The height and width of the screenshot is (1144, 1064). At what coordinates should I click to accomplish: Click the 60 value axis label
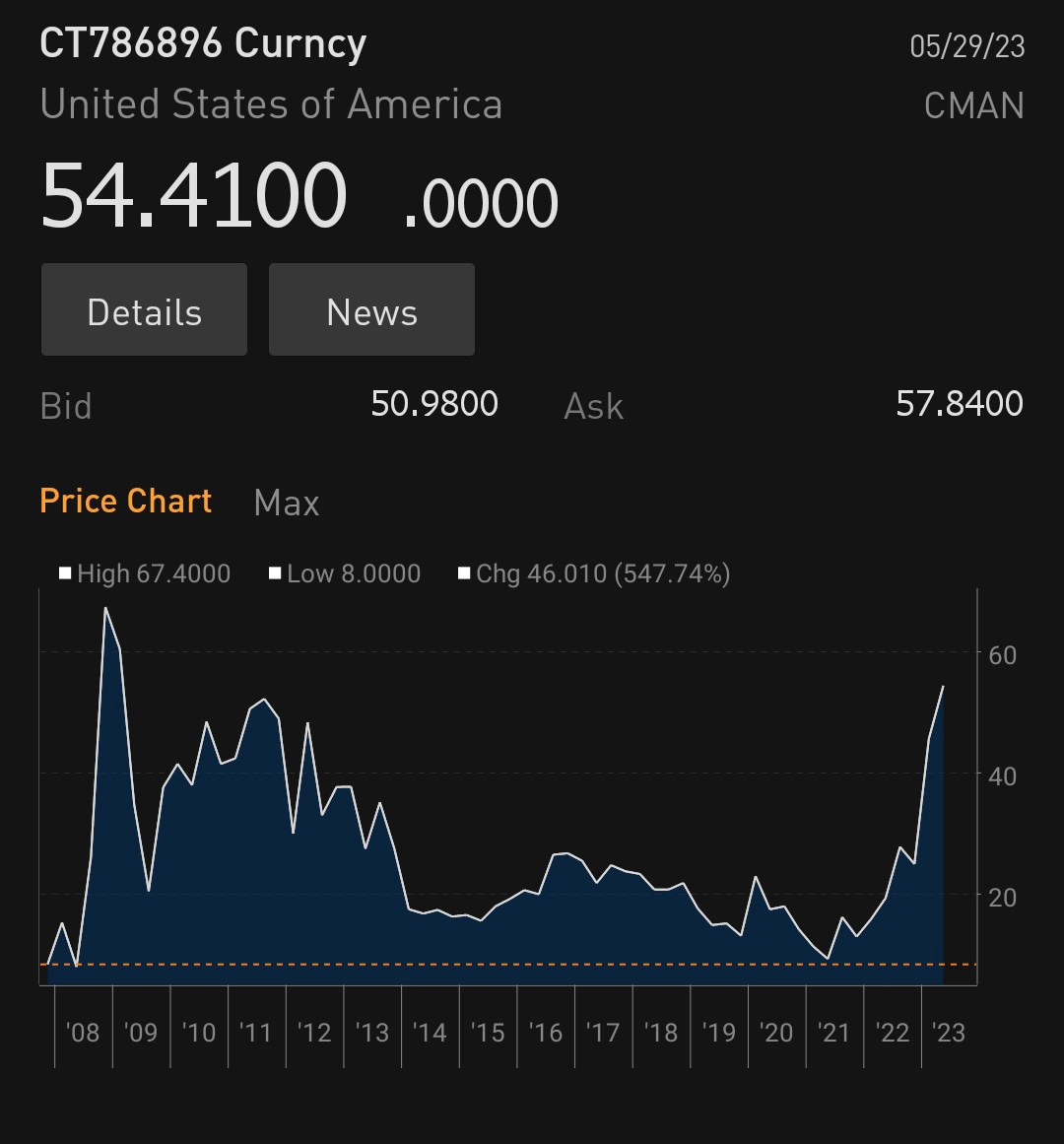pyautogui.click(x=1003, y=655)
